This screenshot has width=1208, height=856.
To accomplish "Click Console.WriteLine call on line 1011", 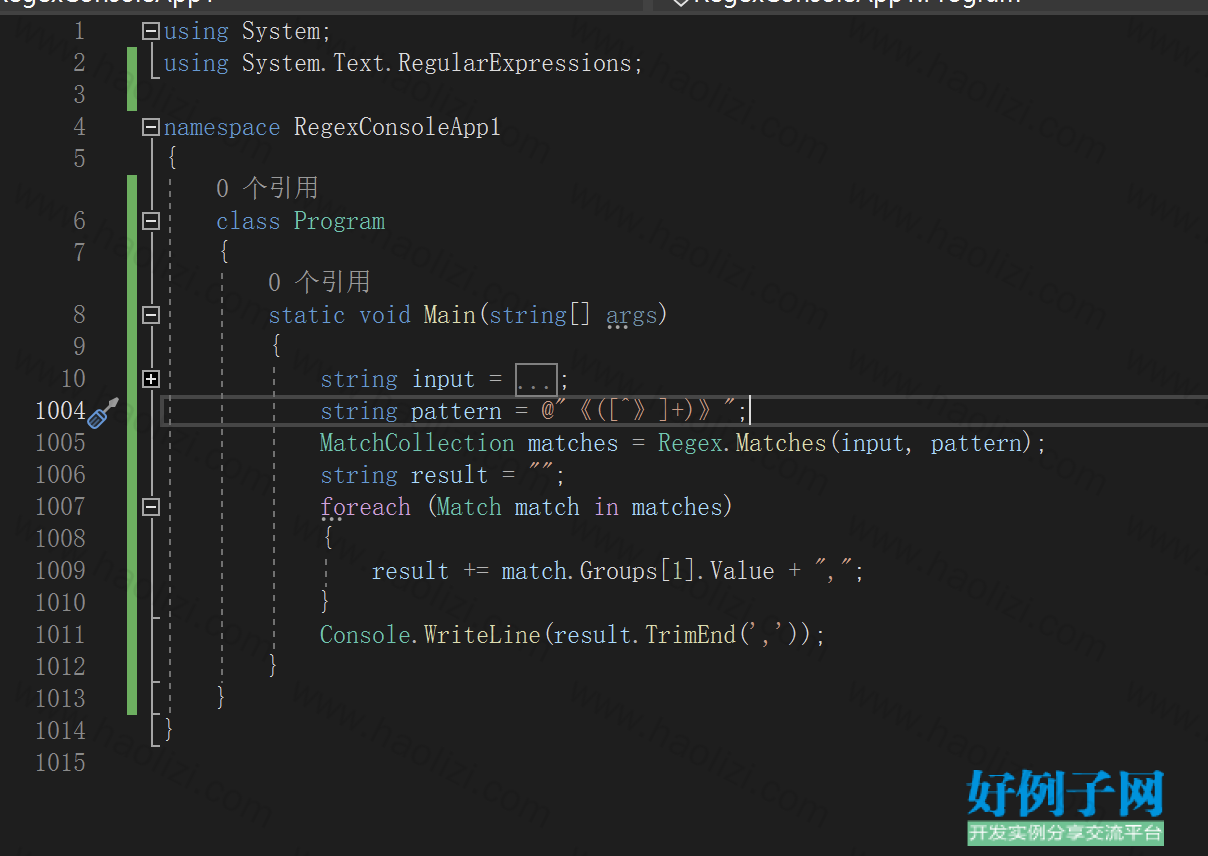I will click(432, 635).
